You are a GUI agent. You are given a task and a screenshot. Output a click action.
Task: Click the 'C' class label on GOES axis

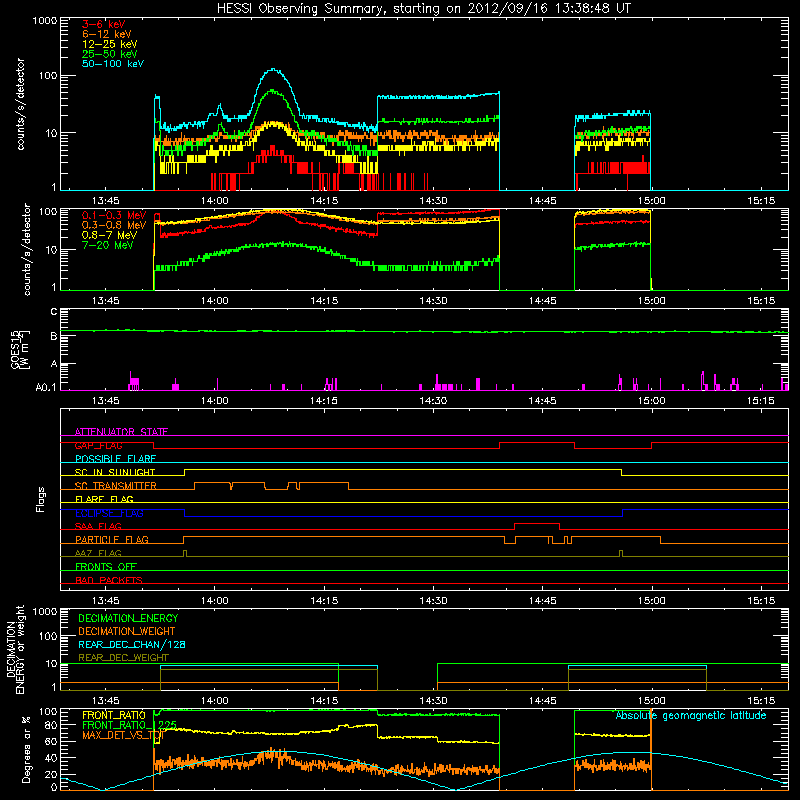(x=54, y=311)
